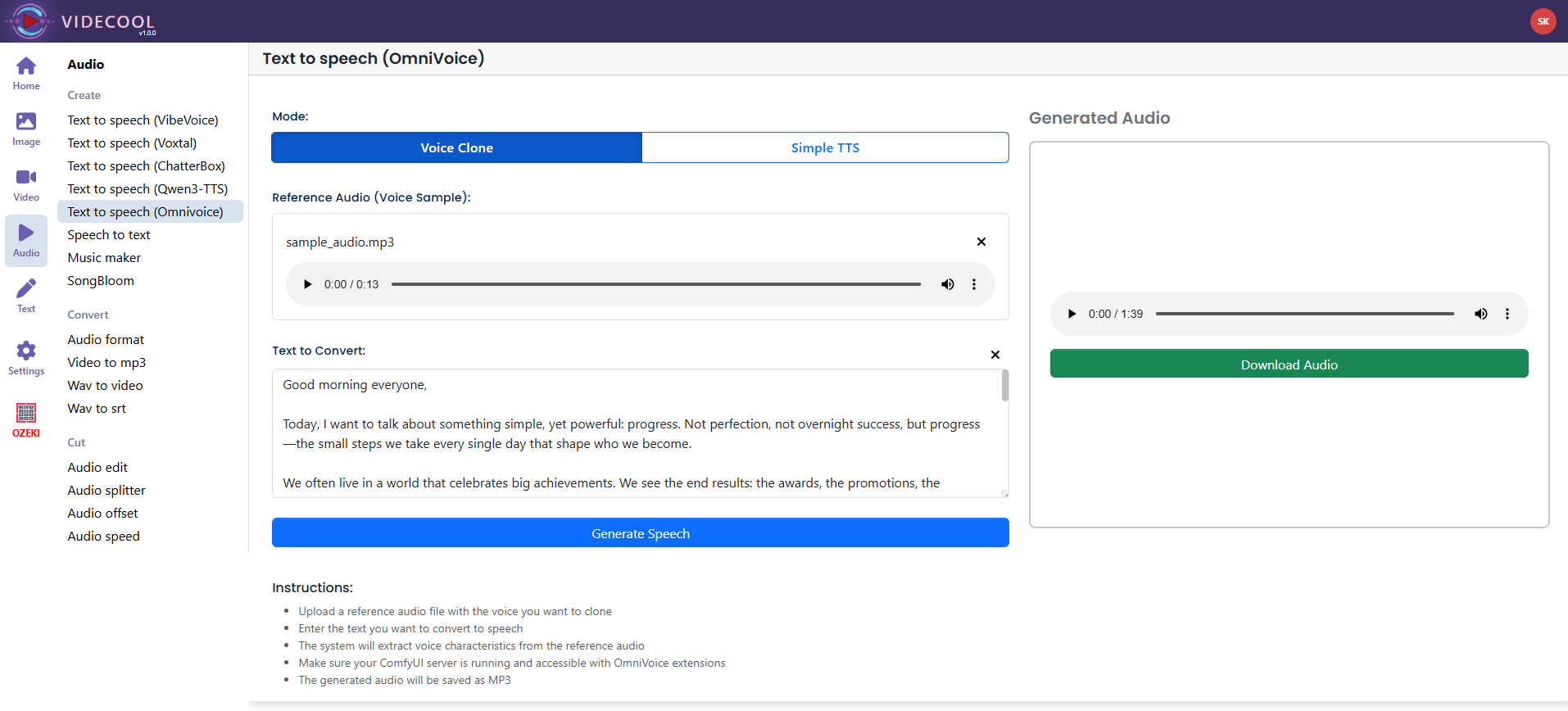
Task: Open Wav to srt converter
Action: [97, 408]
